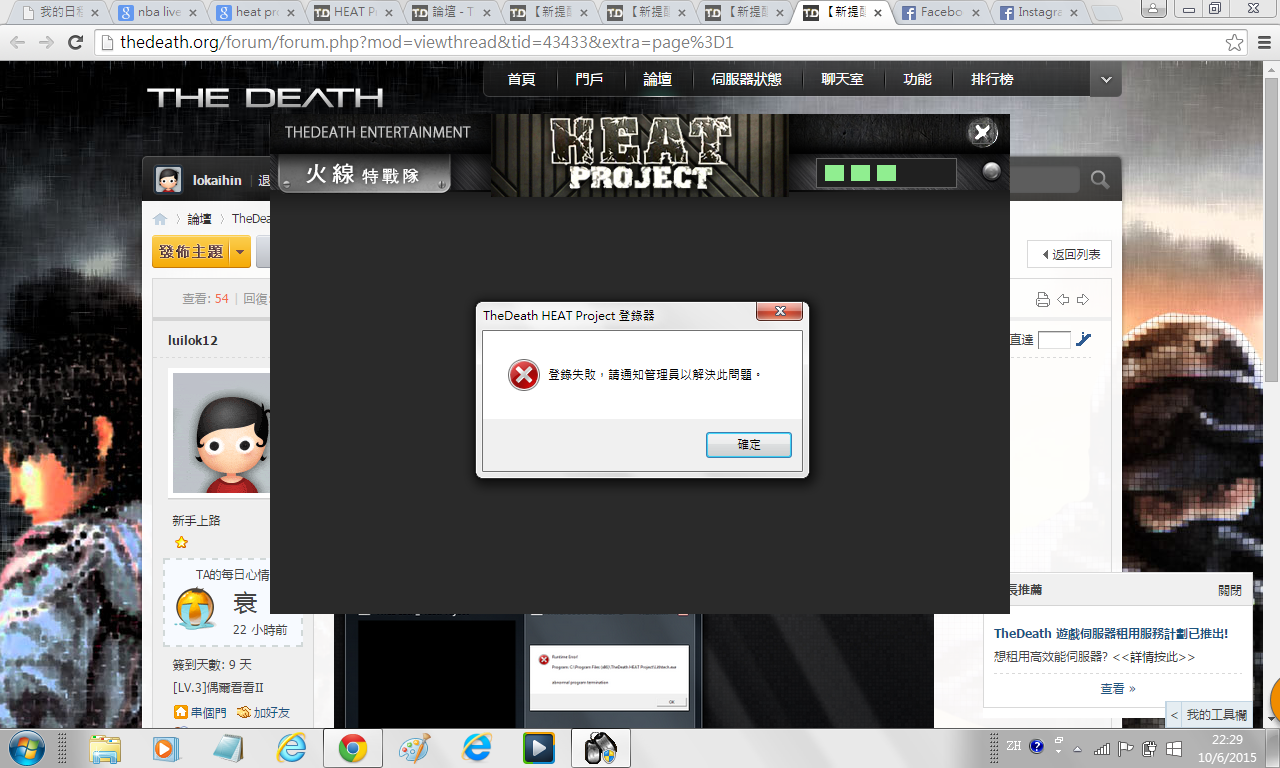Click the 確定 button in error dialog
The height and width of the screenshot is (768, 1280).
point(748,445)
